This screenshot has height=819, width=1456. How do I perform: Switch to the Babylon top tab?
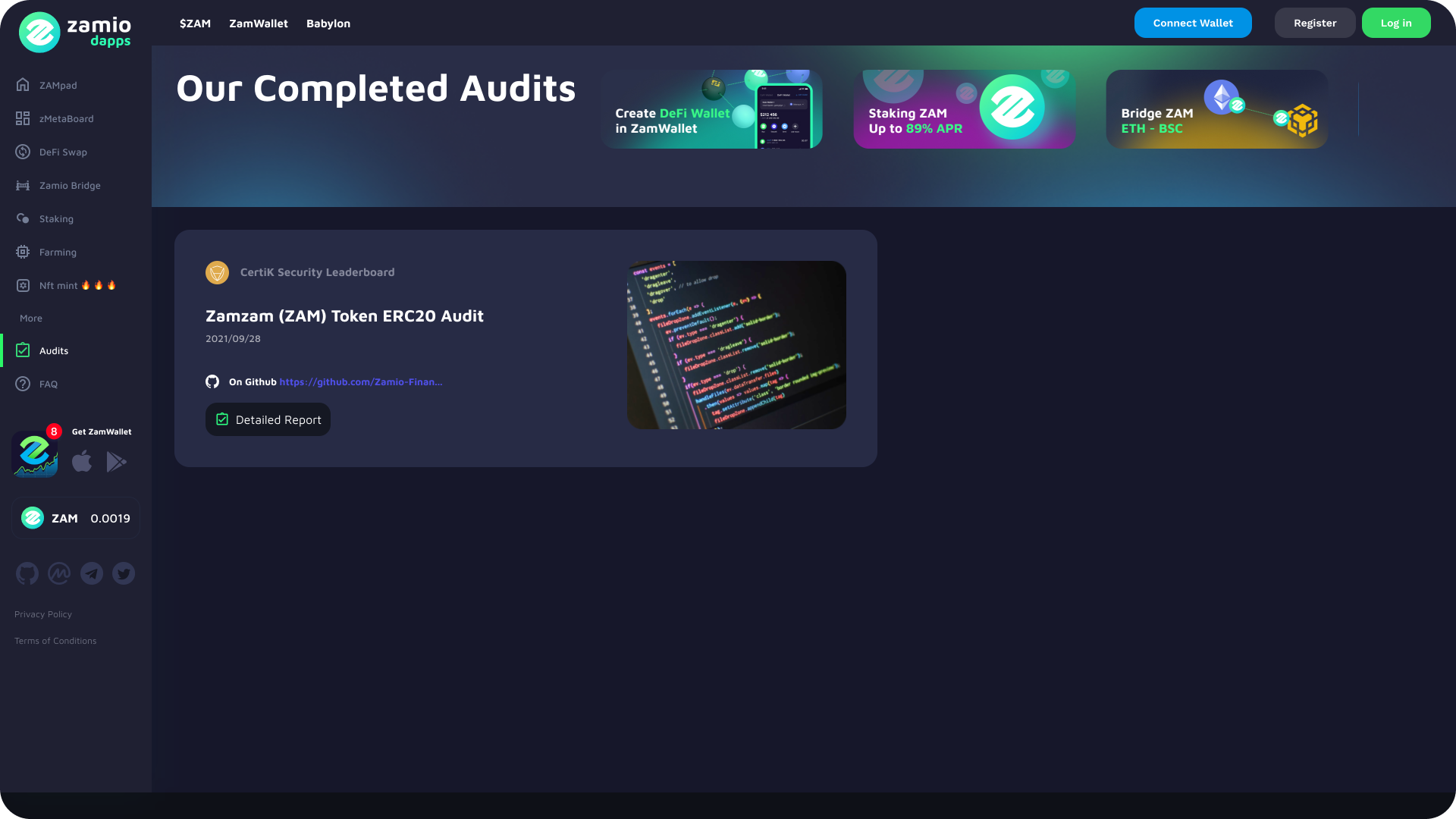point(328,24)
